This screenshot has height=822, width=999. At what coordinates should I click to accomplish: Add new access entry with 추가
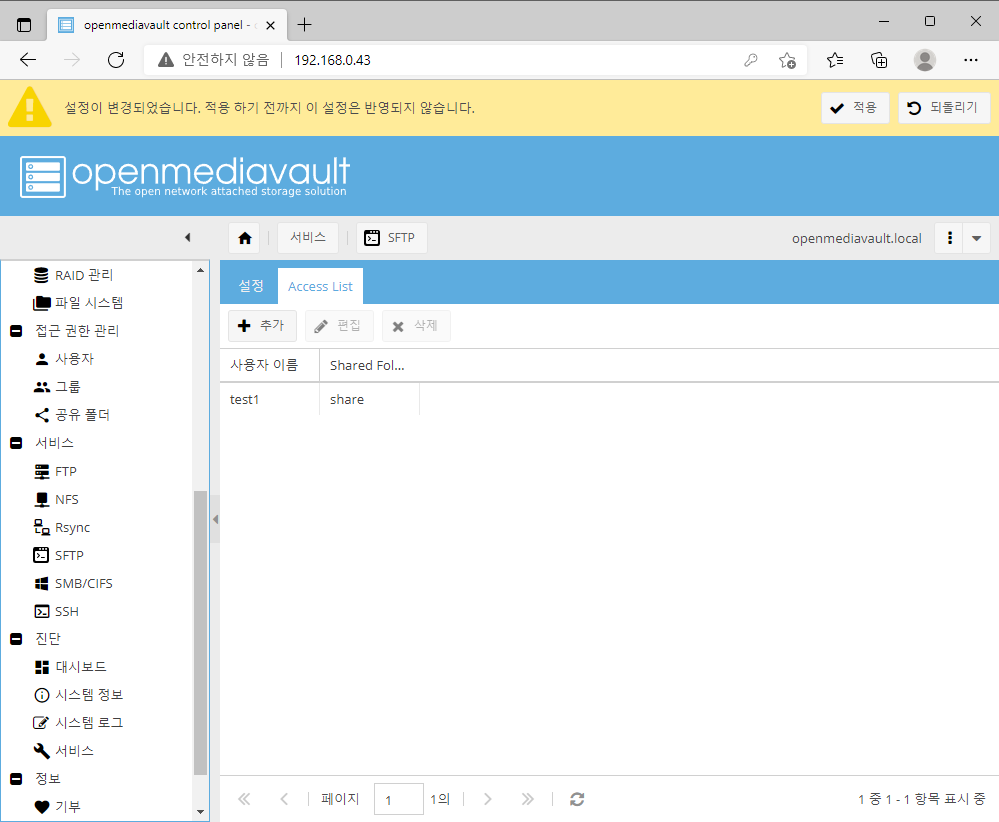click(x=262, y=326)
